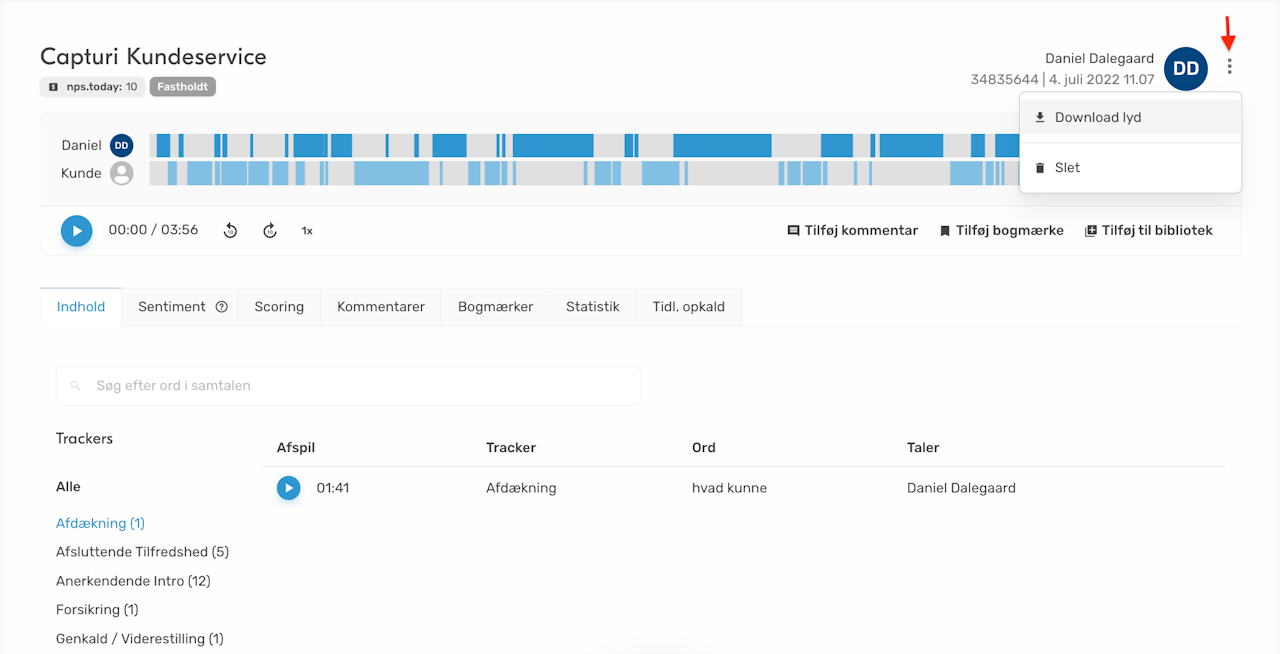Play the tracker hit at 01:41

point(289,488)
